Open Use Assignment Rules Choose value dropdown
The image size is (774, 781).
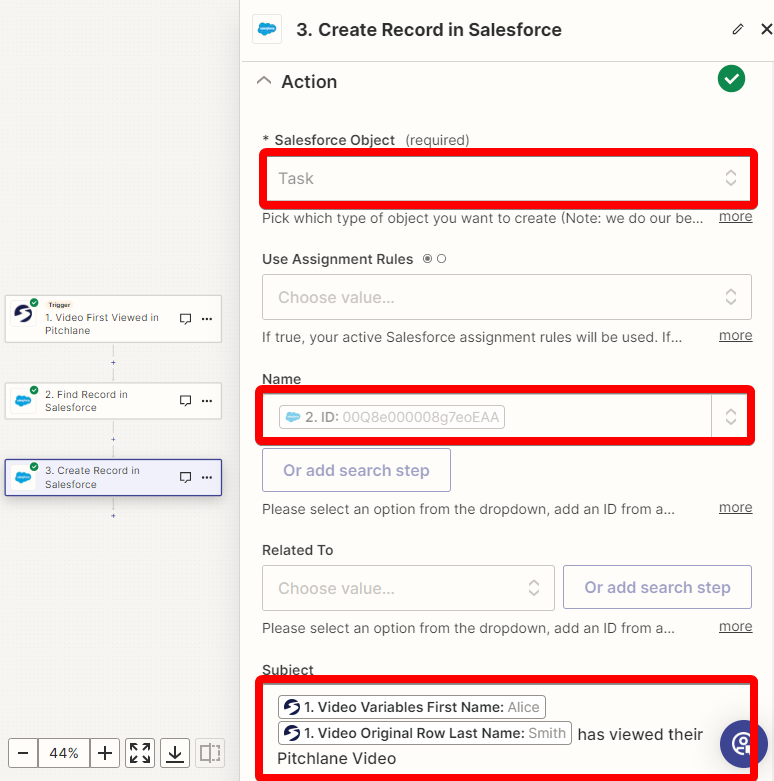click(x=507, y=297)
